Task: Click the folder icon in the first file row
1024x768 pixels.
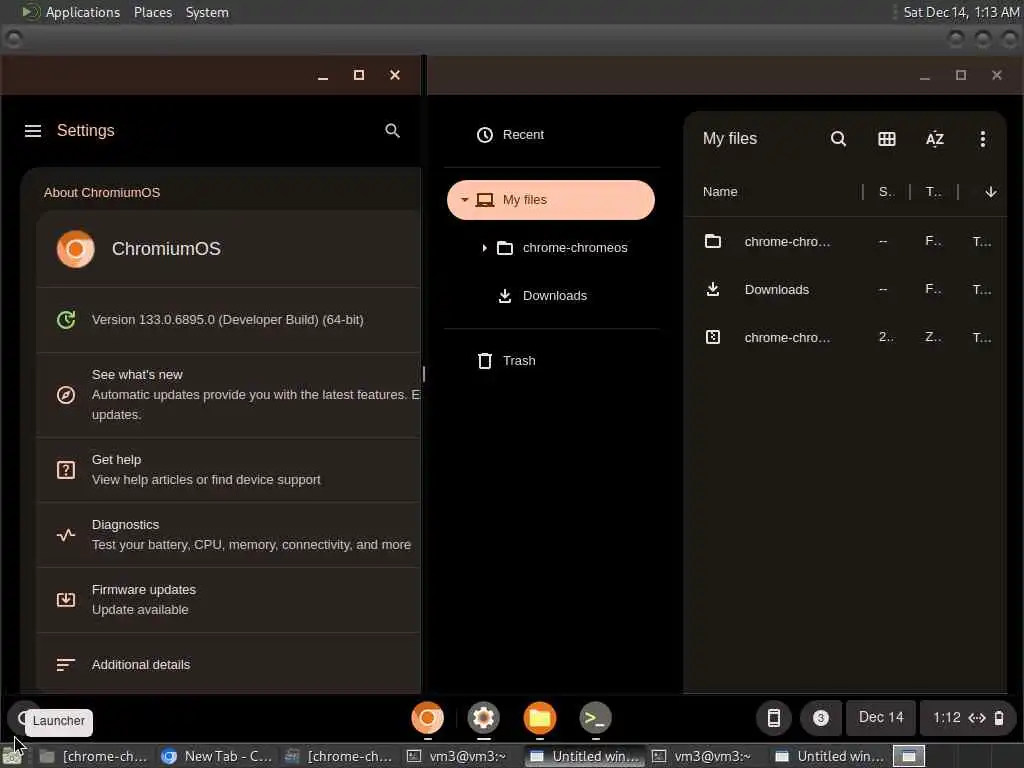Action: (x=712, y=242)
